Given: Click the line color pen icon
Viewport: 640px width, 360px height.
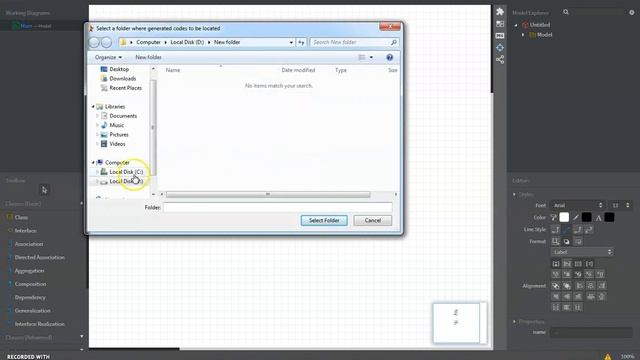Looking at the screenshot, I should tap(576, 218).
